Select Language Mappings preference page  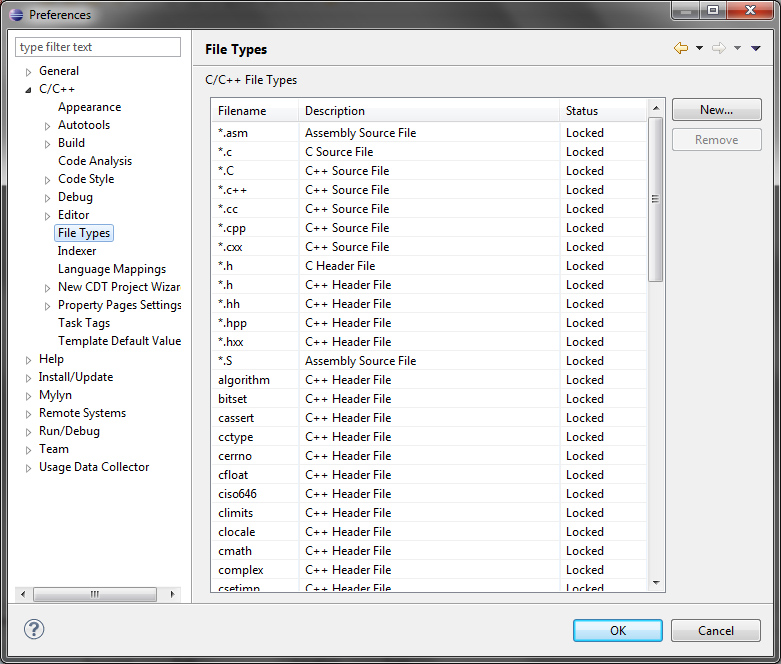click(111, 269)
